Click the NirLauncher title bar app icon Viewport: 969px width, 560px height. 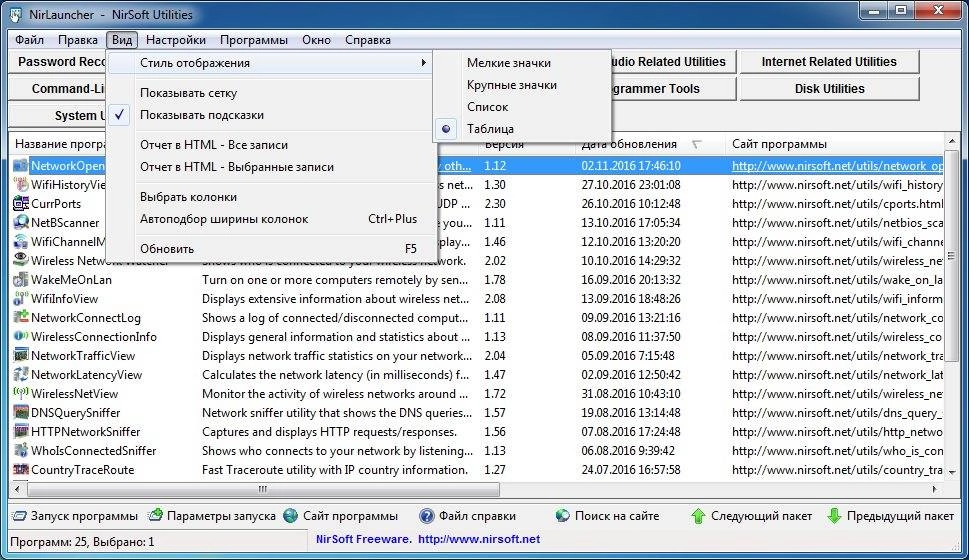15,14
